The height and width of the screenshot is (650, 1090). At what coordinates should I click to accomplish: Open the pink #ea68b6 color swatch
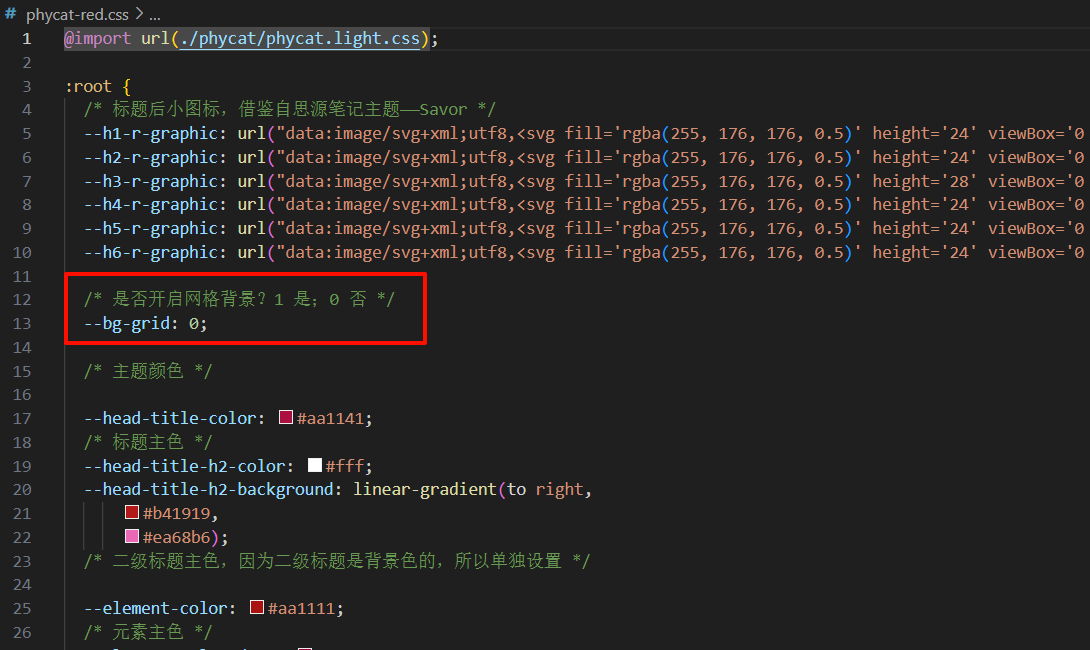(131, 536)
